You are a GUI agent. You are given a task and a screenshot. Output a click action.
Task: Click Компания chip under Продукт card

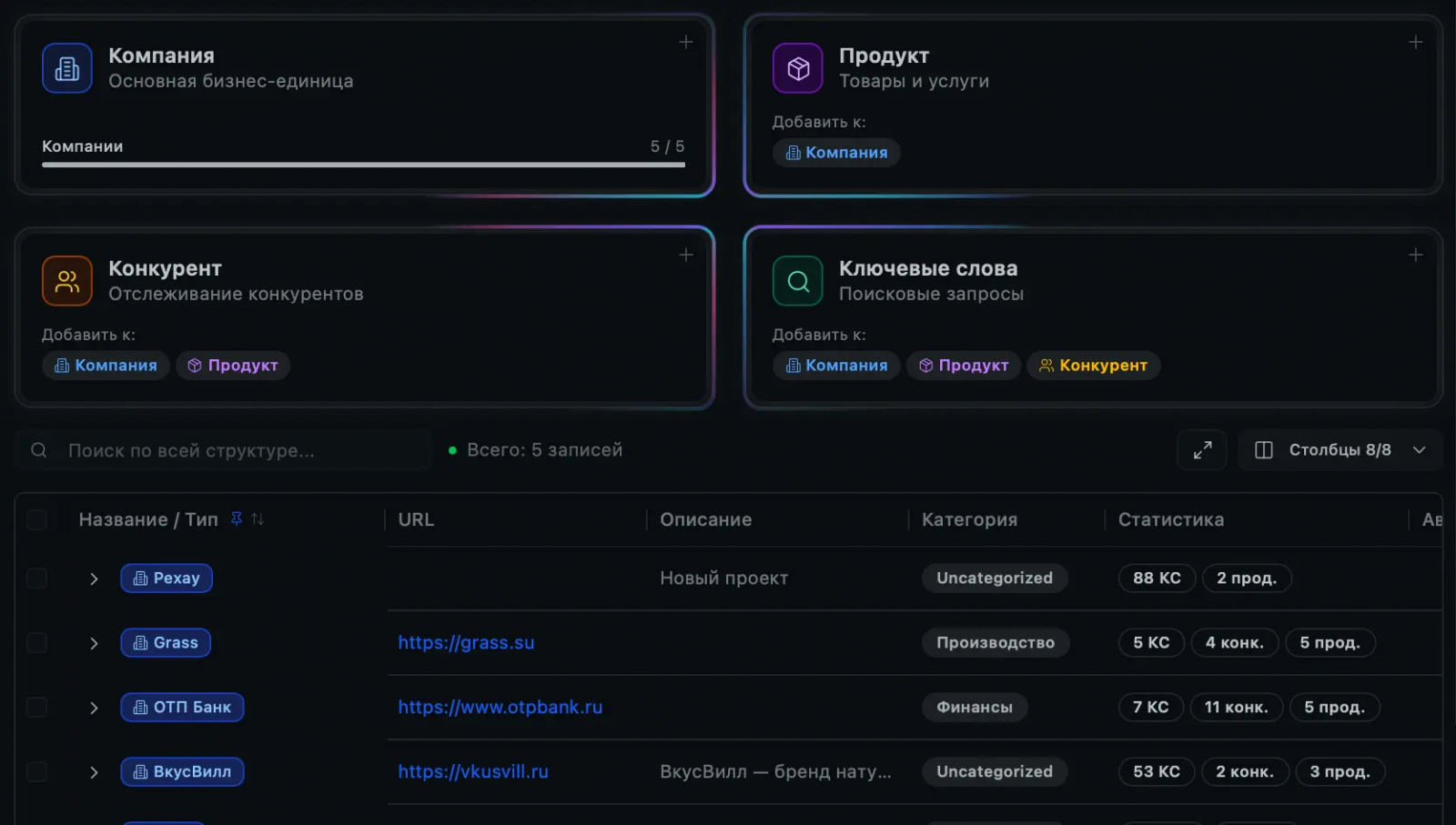point(836,153)
